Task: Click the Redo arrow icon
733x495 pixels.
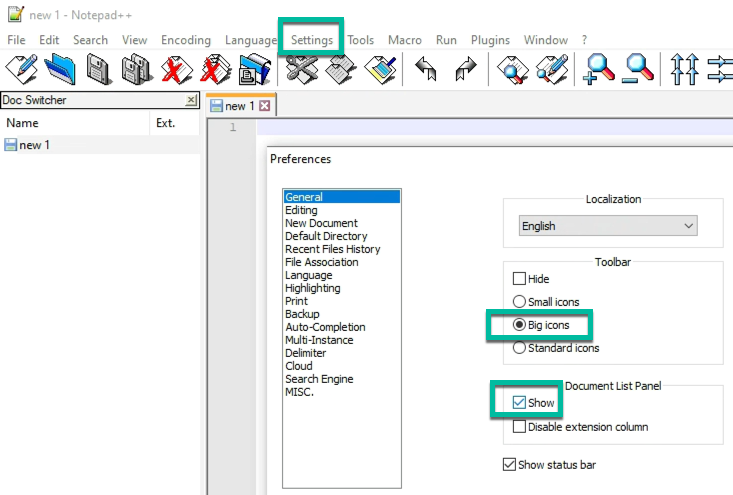Action: point(465,69)
